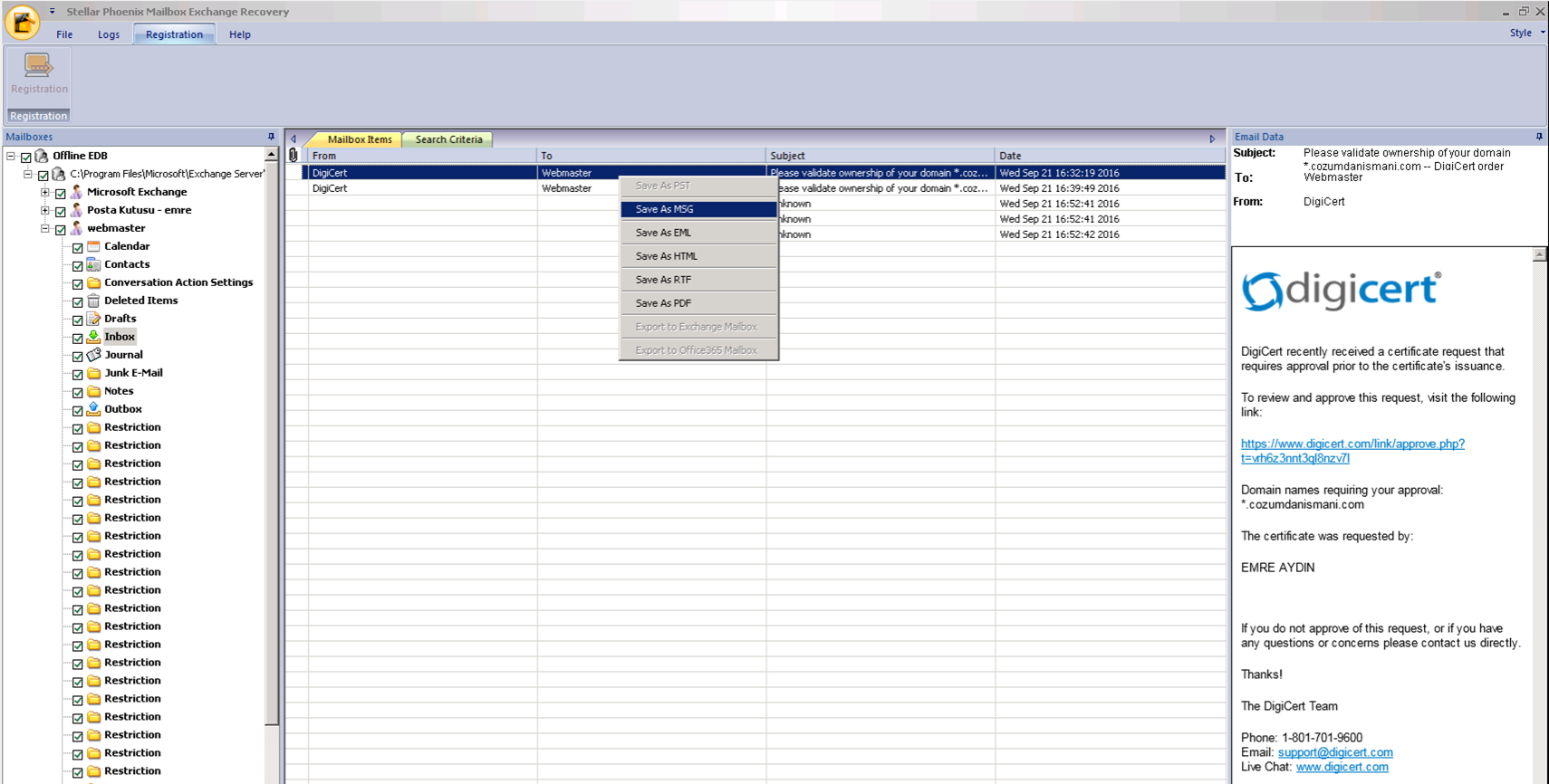Click the Drafts folder icon
This screenshot has width=1549, height=784.
[93, 319]
